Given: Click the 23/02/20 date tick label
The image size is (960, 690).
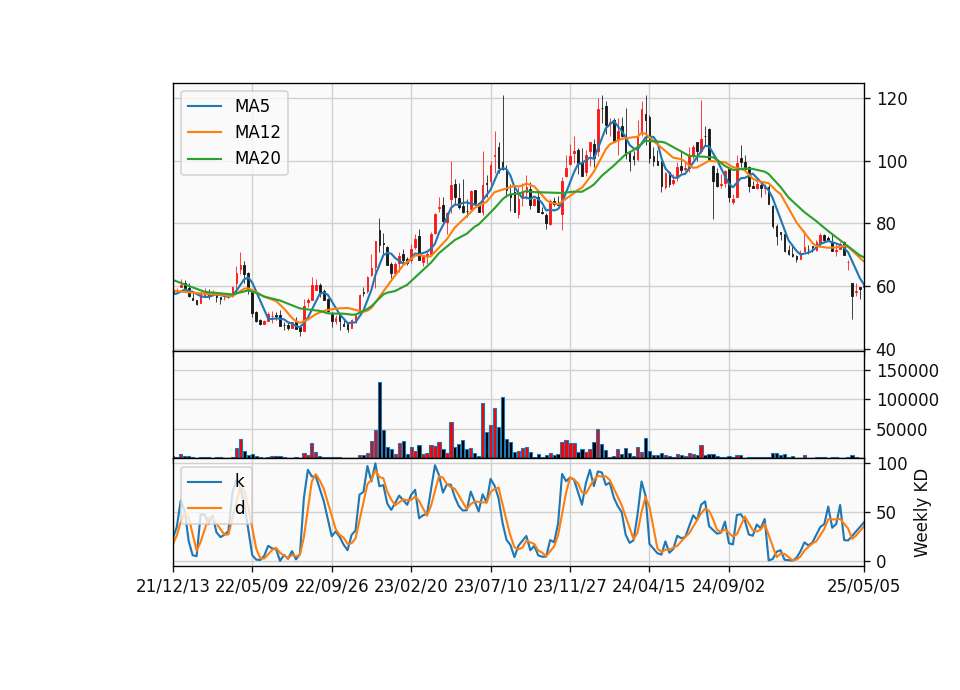Looking at the screenshot, I should pyautogui.click(x=411, y=586).
